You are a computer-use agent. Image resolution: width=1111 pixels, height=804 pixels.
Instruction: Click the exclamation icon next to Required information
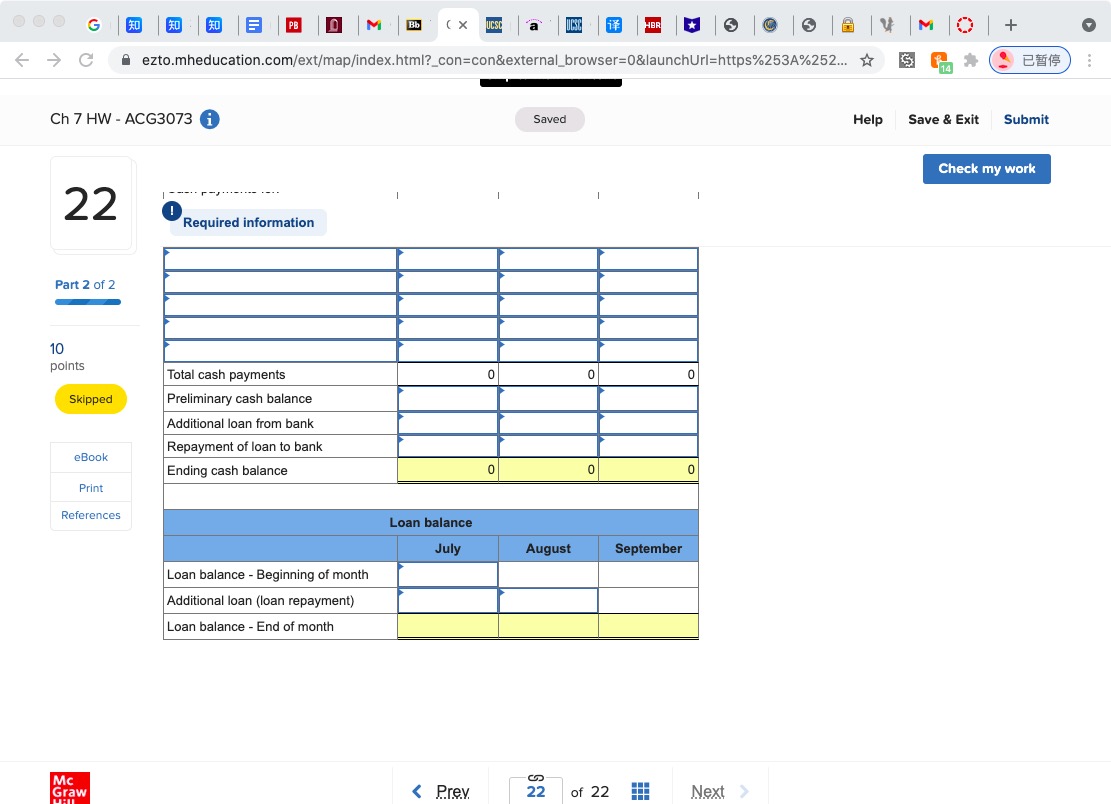point(171,211)
